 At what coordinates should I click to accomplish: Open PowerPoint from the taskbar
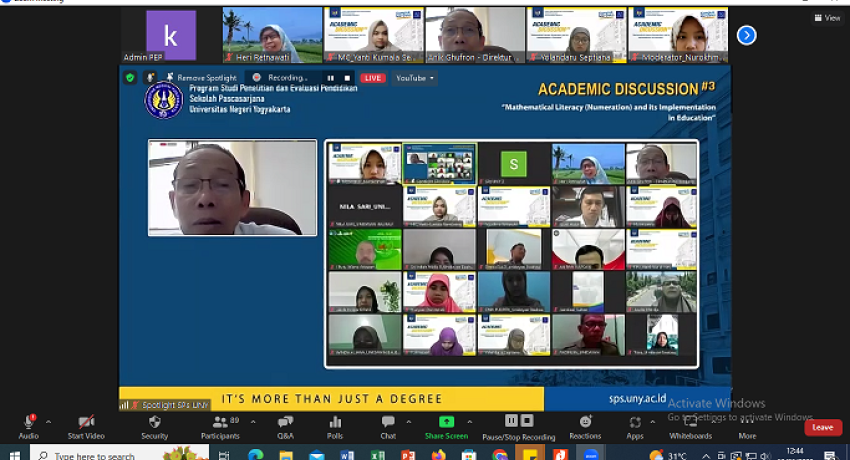point(408,455)
